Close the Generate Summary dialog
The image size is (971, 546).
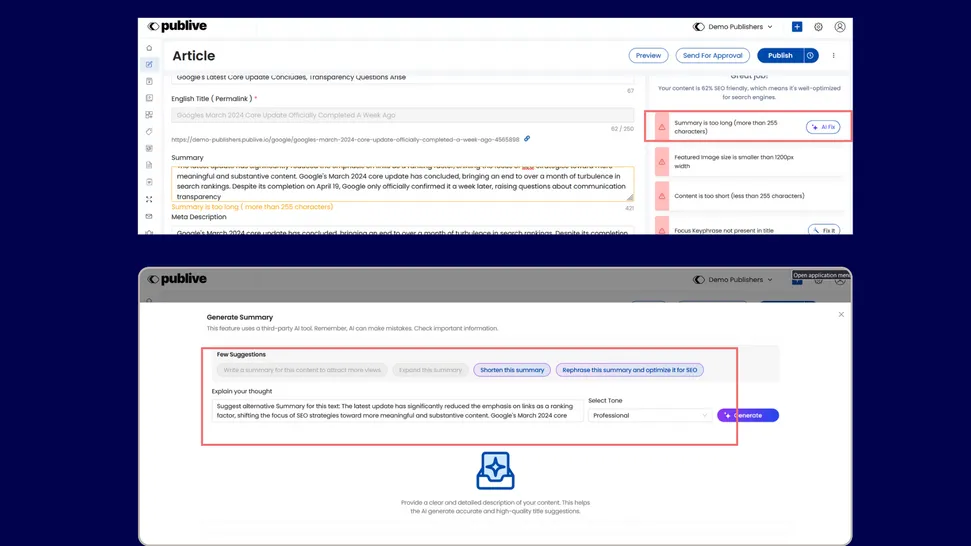tap(841, 315)
